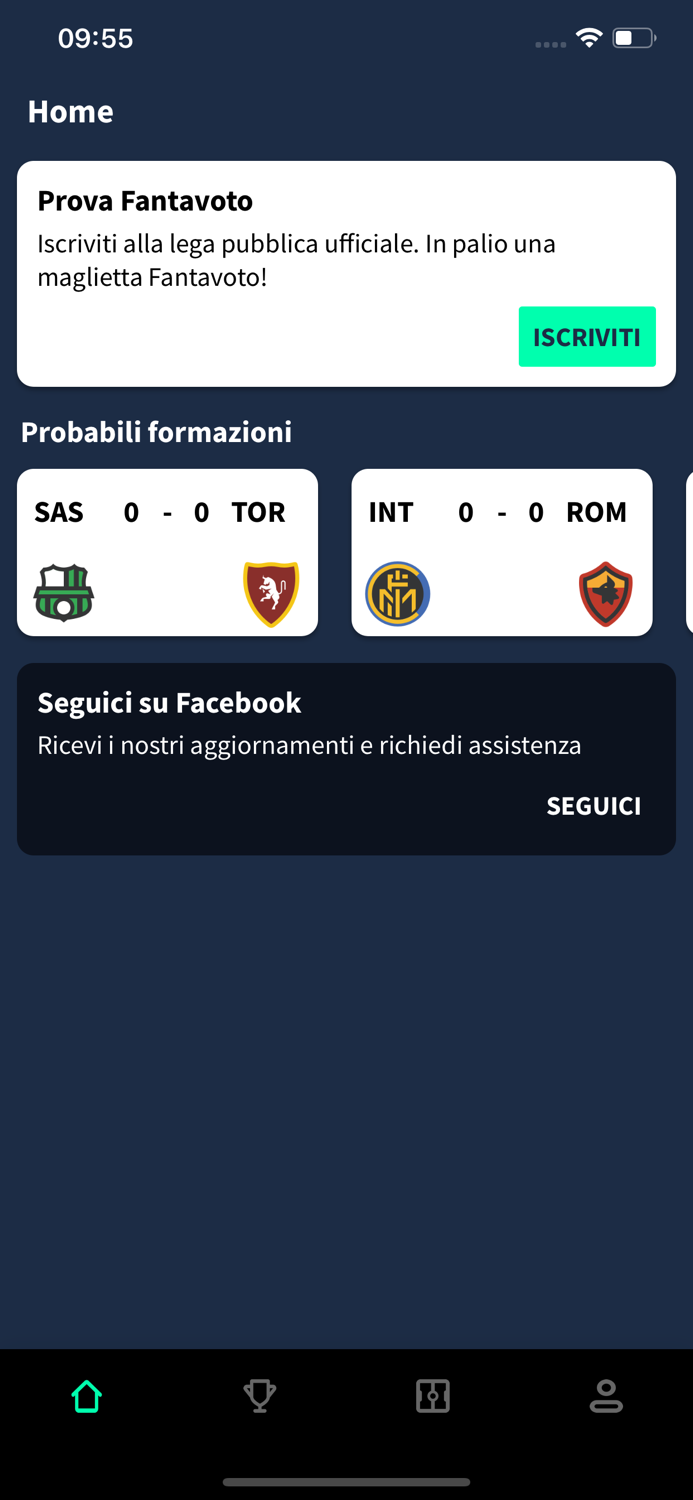Tap the Sassuolo club crest
This screenshot has width=693, height=1500.
pos(63,592)
